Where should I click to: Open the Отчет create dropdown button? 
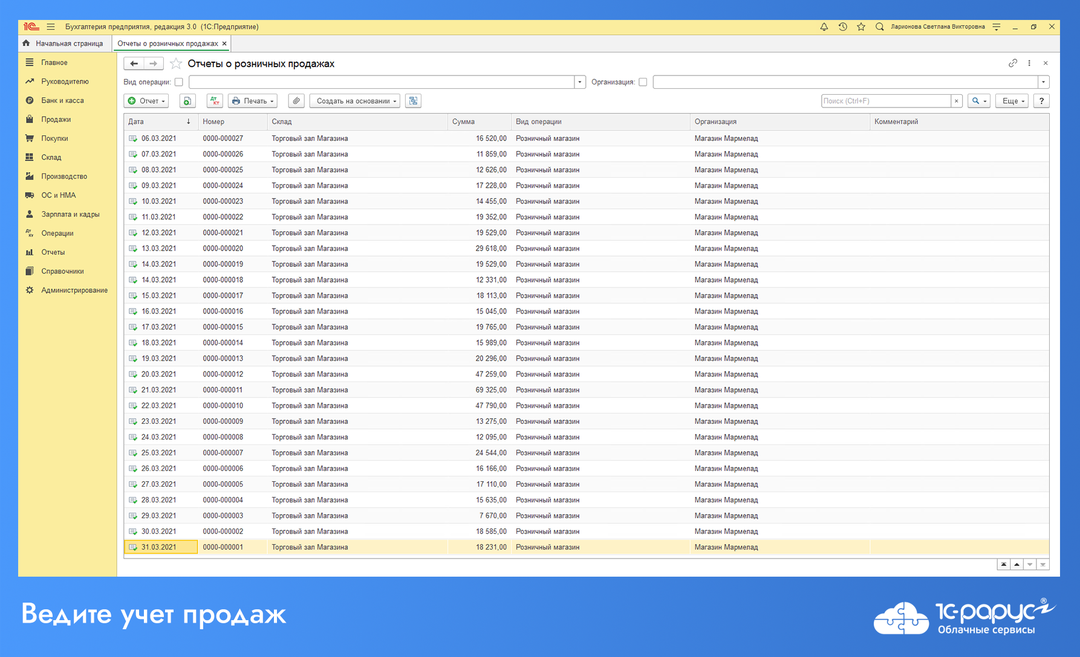pyautogui.click(x=147, y=101)
